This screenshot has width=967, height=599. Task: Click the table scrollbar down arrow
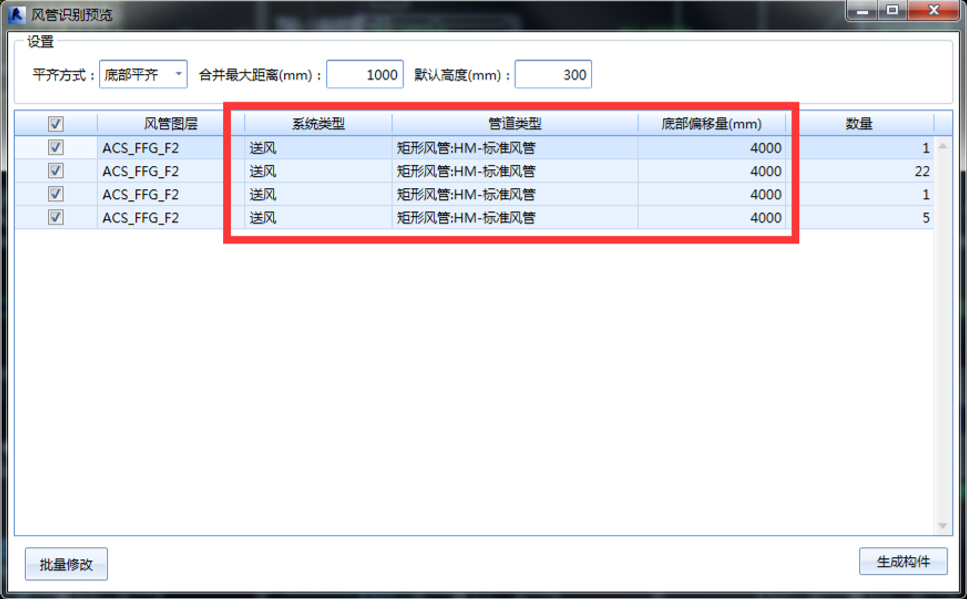coord(943,526)
